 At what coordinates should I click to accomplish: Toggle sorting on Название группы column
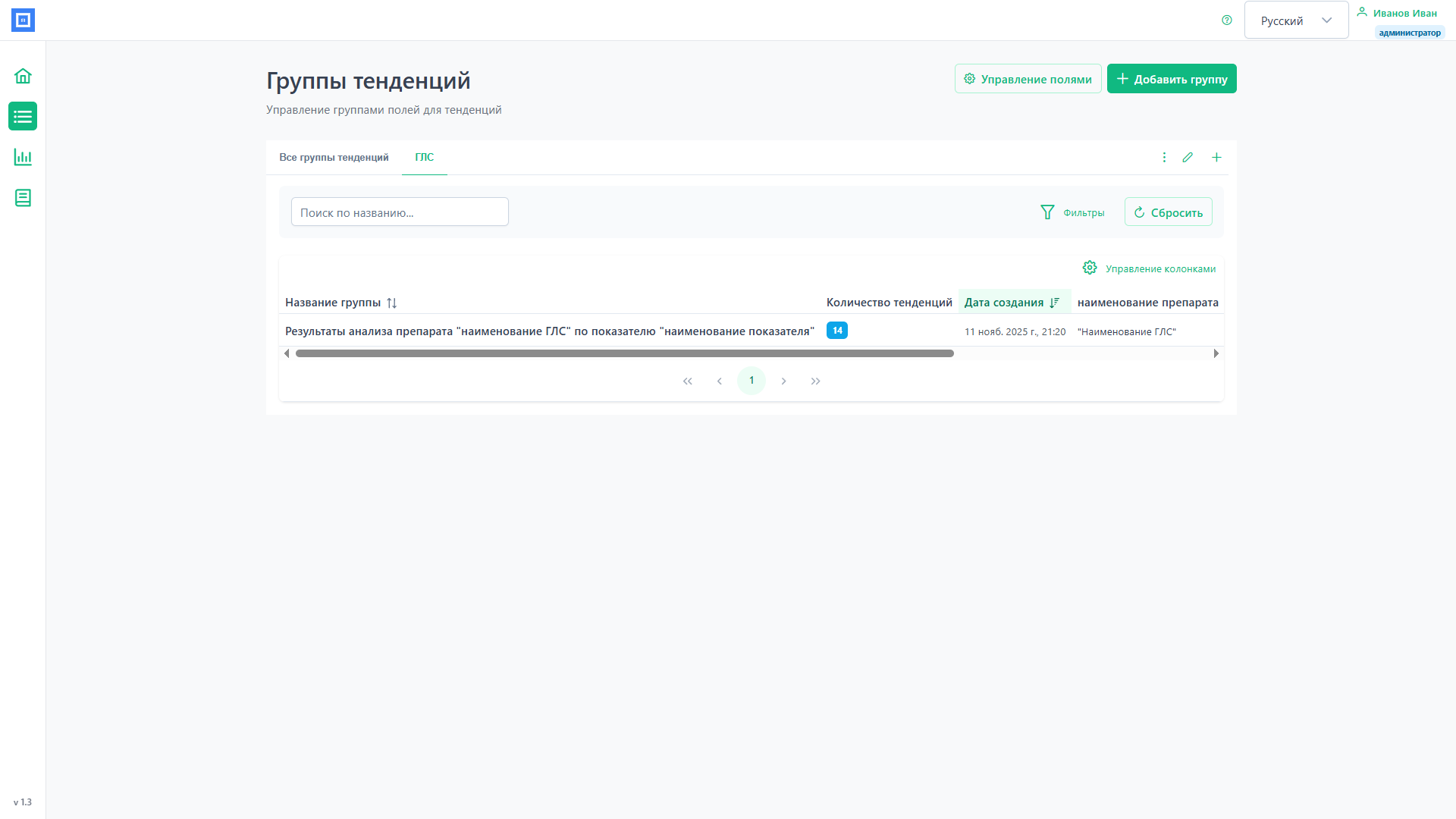click(392, 303)
